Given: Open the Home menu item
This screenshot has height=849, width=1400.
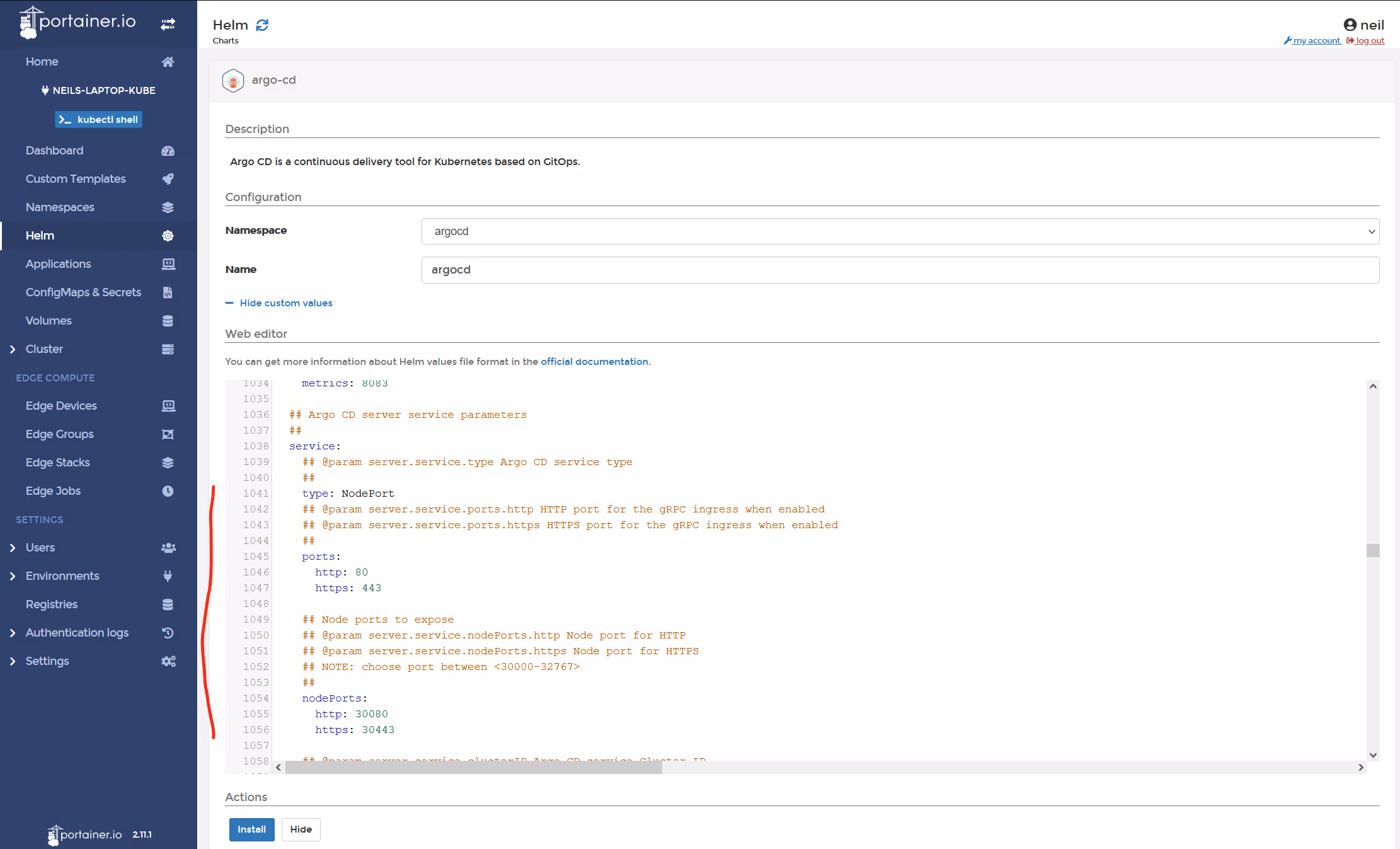Looking at the screenshot, I should 42,62.
